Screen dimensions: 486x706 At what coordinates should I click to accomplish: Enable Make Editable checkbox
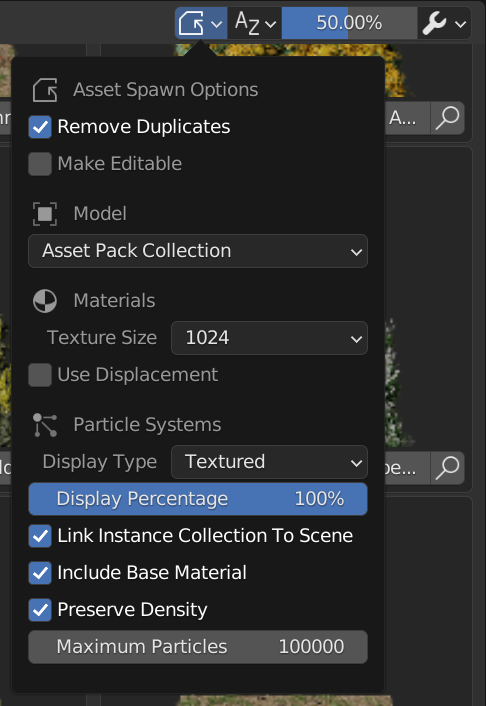(x=40, y=163)
